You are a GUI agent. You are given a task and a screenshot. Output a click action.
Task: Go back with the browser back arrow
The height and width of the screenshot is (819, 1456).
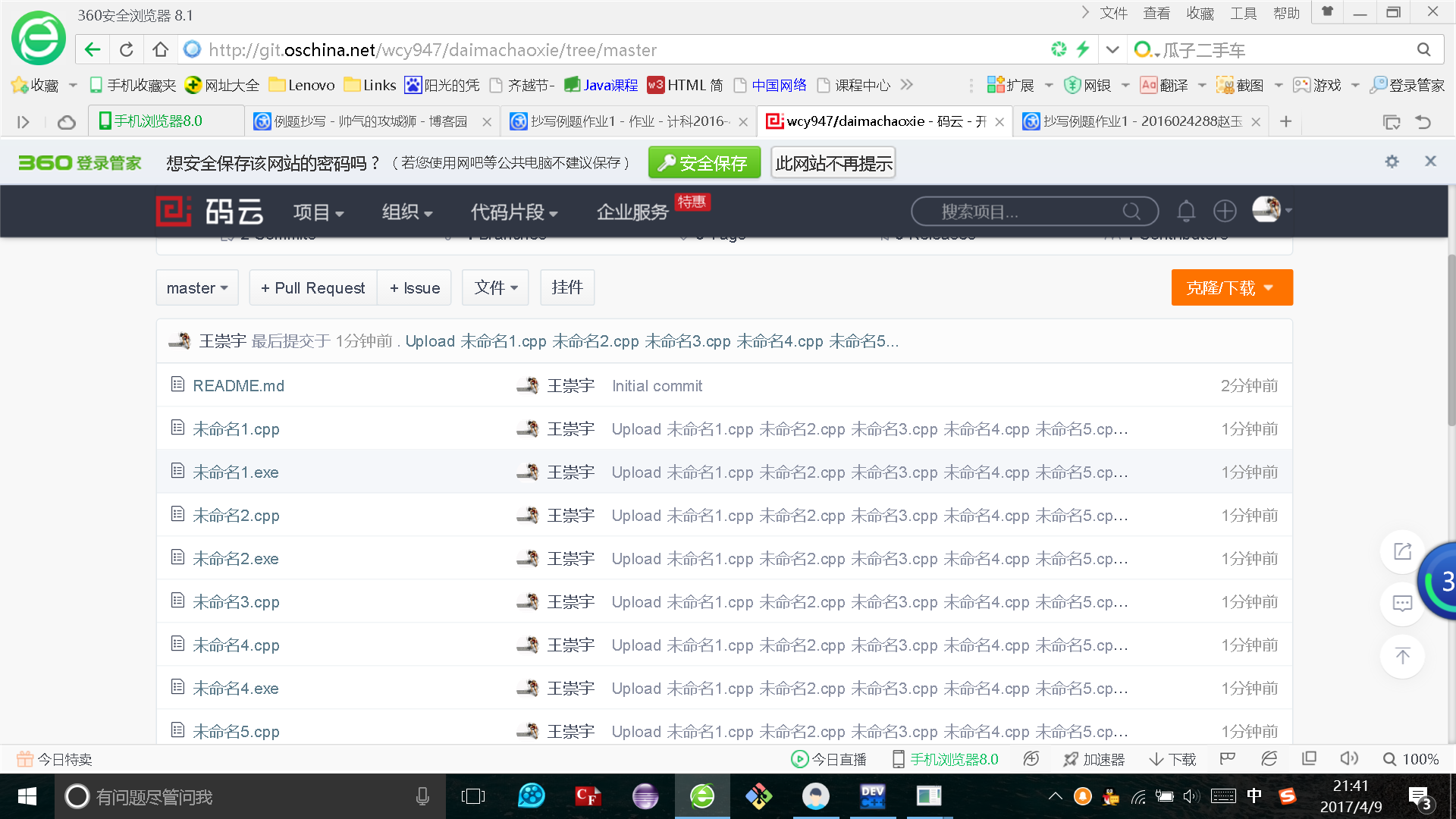(93, 50)
